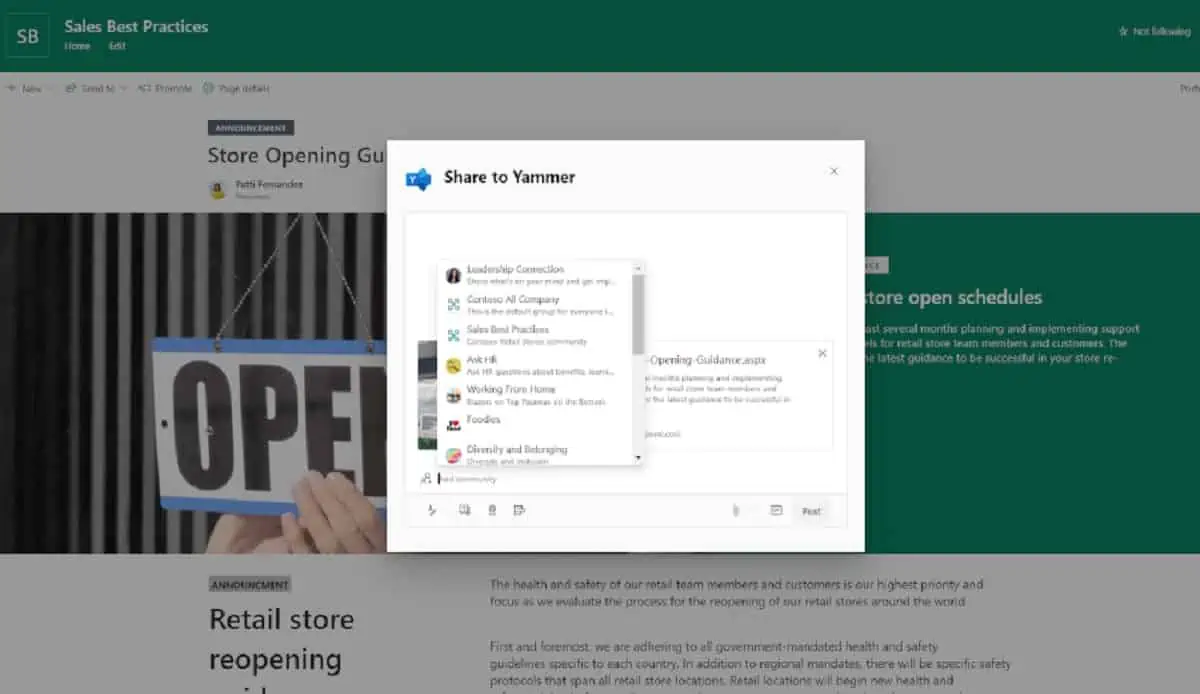Click the community list scroll up arrow
Viewport: 1200px width, 694px height.
coord(638,268)
